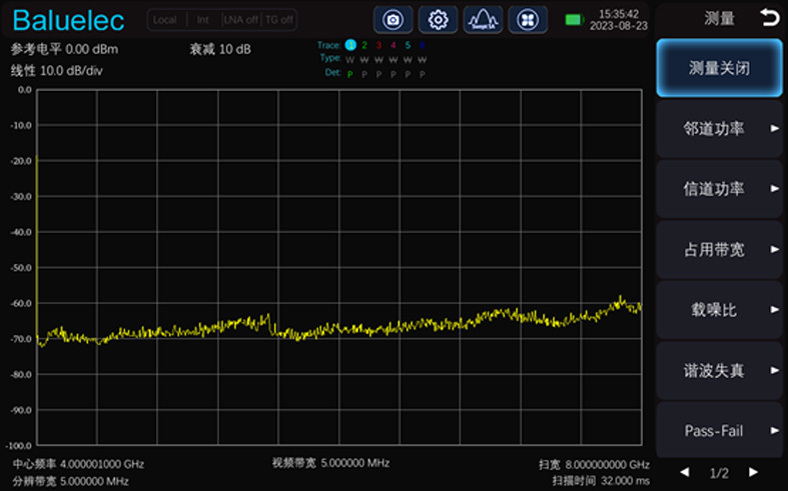Click the 扫宽 8.000000000 GHz value

pos(594,464)
